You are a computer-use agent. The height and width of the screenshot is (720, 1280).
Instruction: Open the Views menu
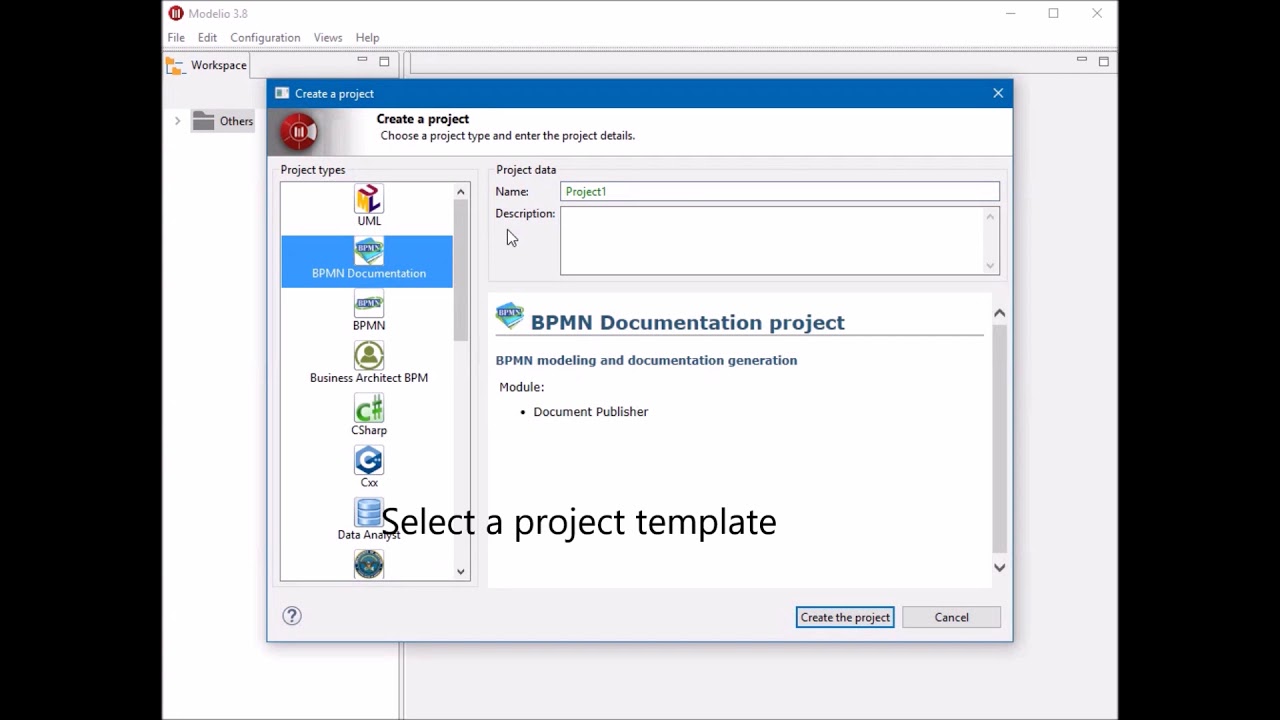click(x=328, y=37)
